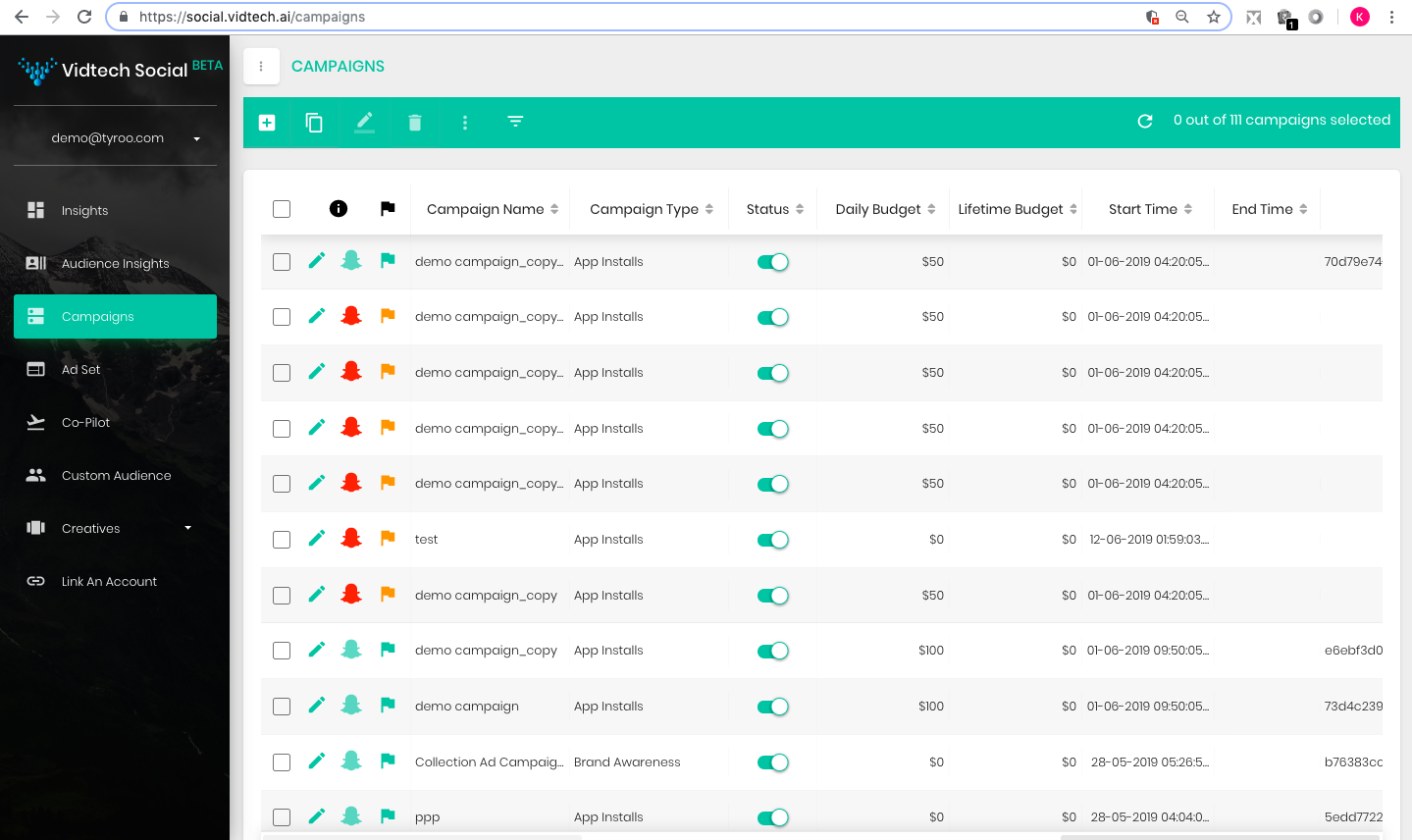The image size is (1412, 840).
Task: Click green flag on 'demo campaign' $100 row
Action: (x=388, y=705)
